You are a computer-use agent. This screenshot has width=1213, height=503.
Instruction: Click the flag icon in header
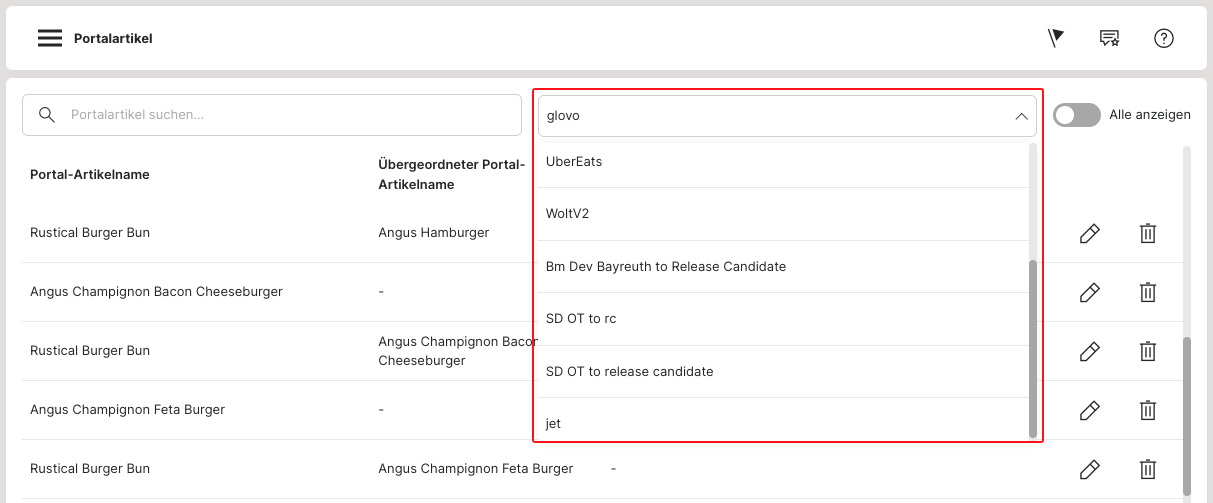pos(1055,38)
